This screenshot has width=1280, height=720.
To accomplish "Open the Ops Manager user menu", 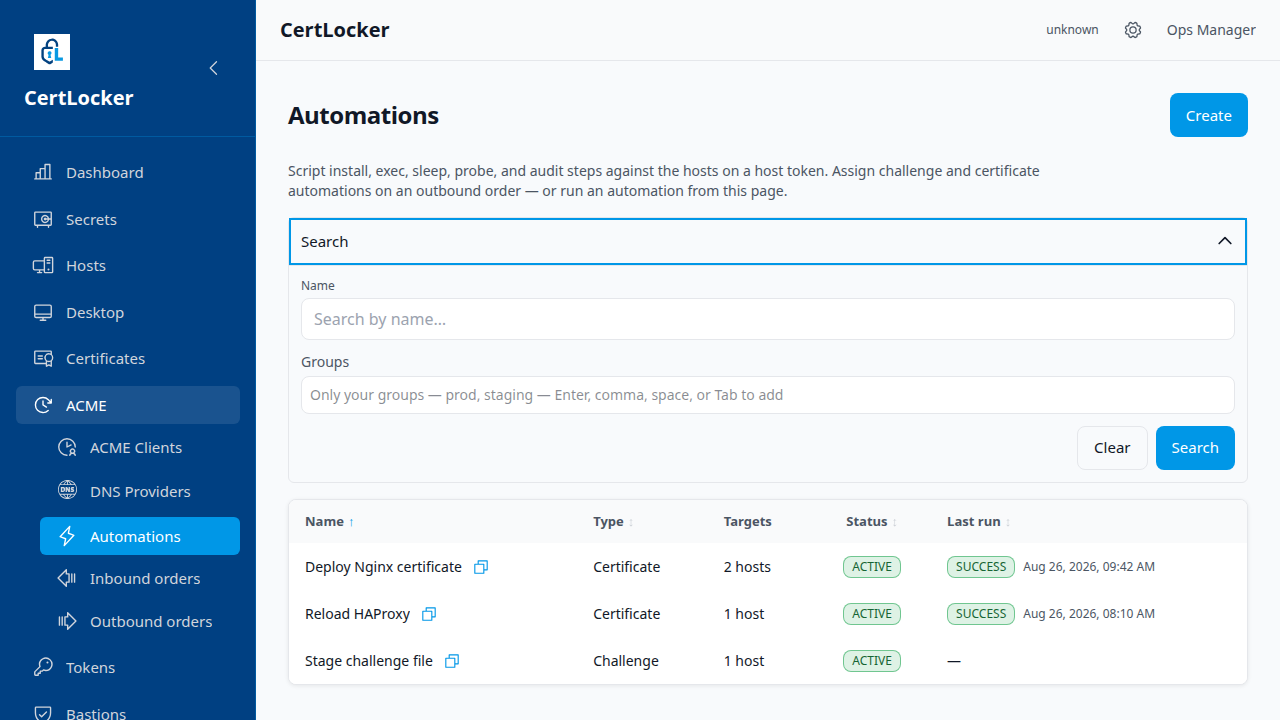I will point(1211,30).
